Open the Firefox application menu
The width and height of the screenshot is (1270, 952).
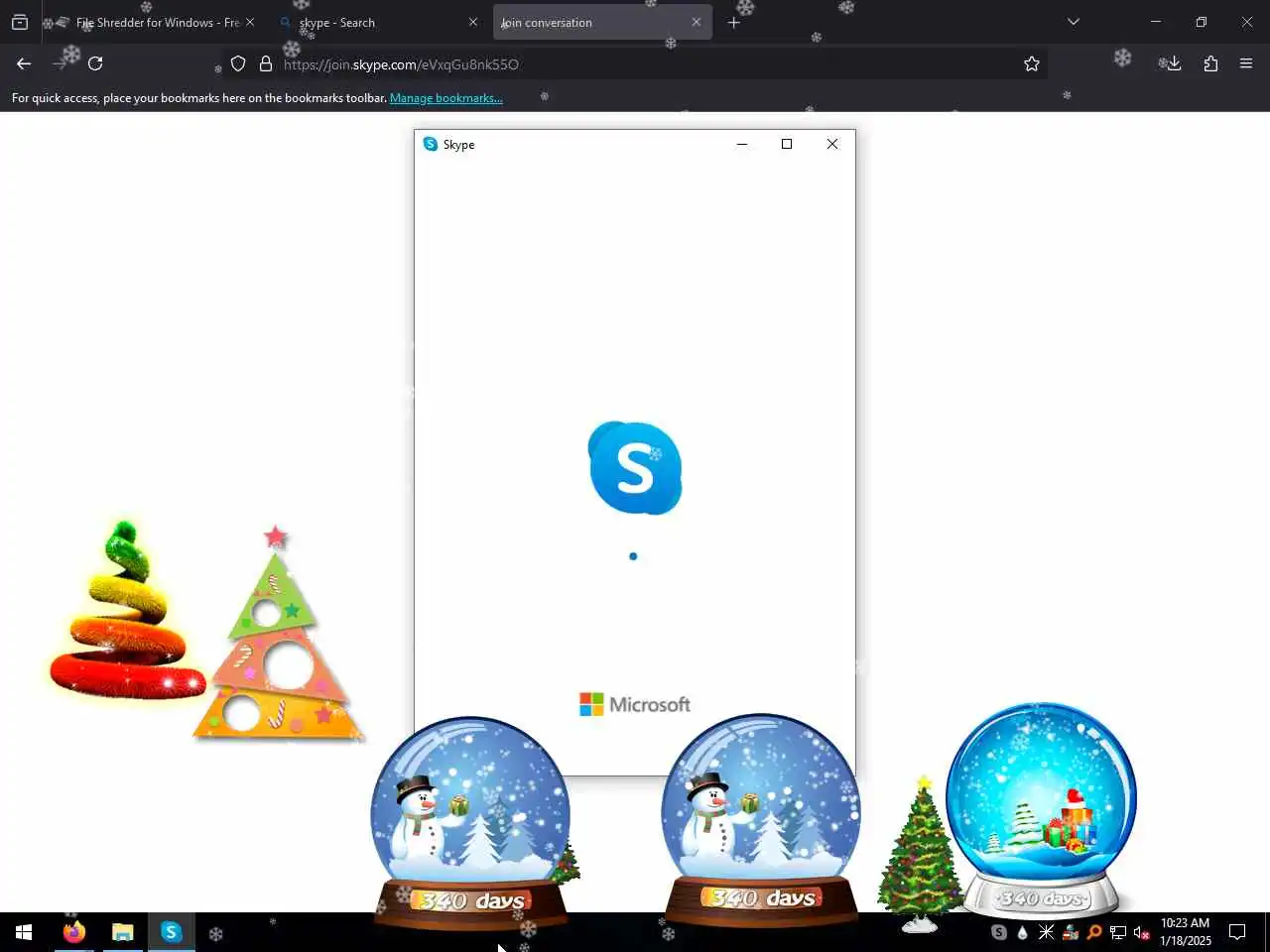click(1246, 63)
